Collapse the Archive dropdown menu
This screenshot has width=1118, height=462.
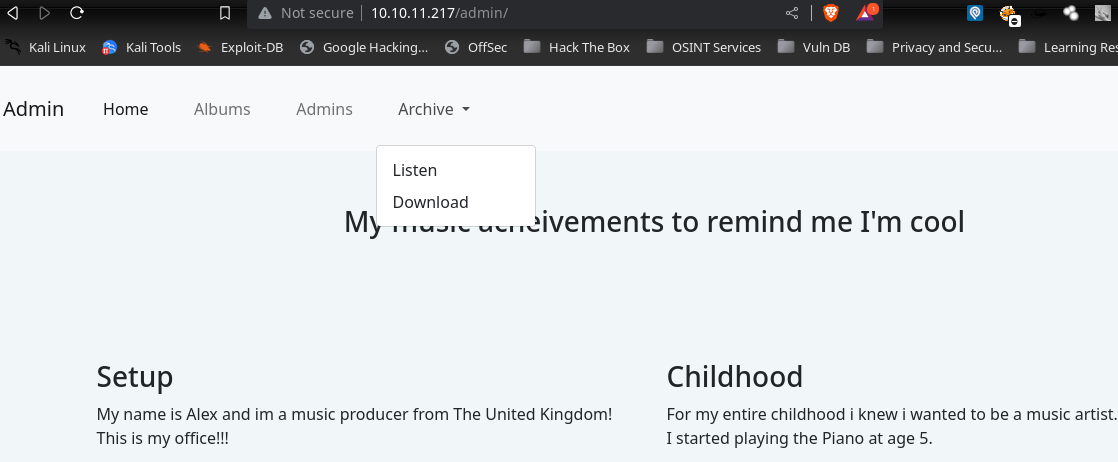click(434, 109)
